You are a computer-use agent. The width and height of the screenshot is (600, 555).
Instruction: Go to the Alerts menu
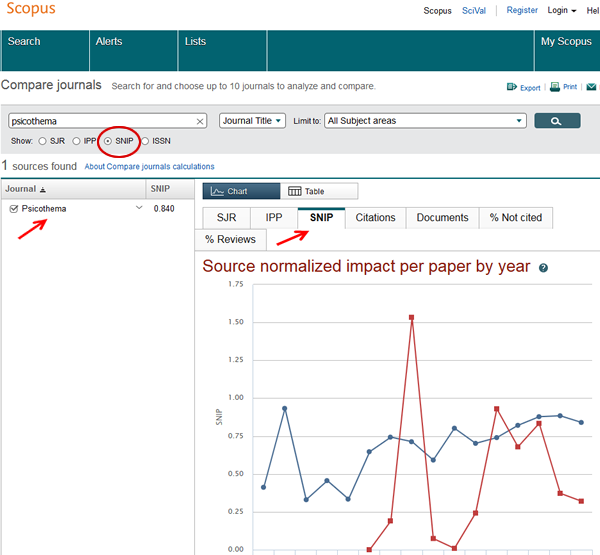109,41
